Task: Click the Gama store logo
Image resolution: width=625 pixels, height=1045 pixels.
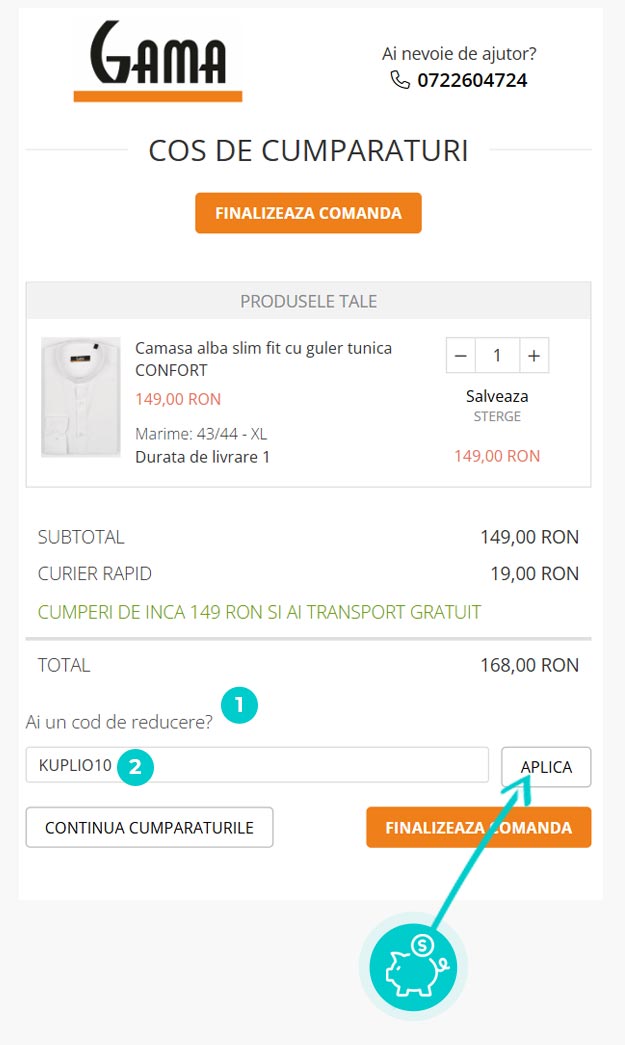Action: coord(158,60)
